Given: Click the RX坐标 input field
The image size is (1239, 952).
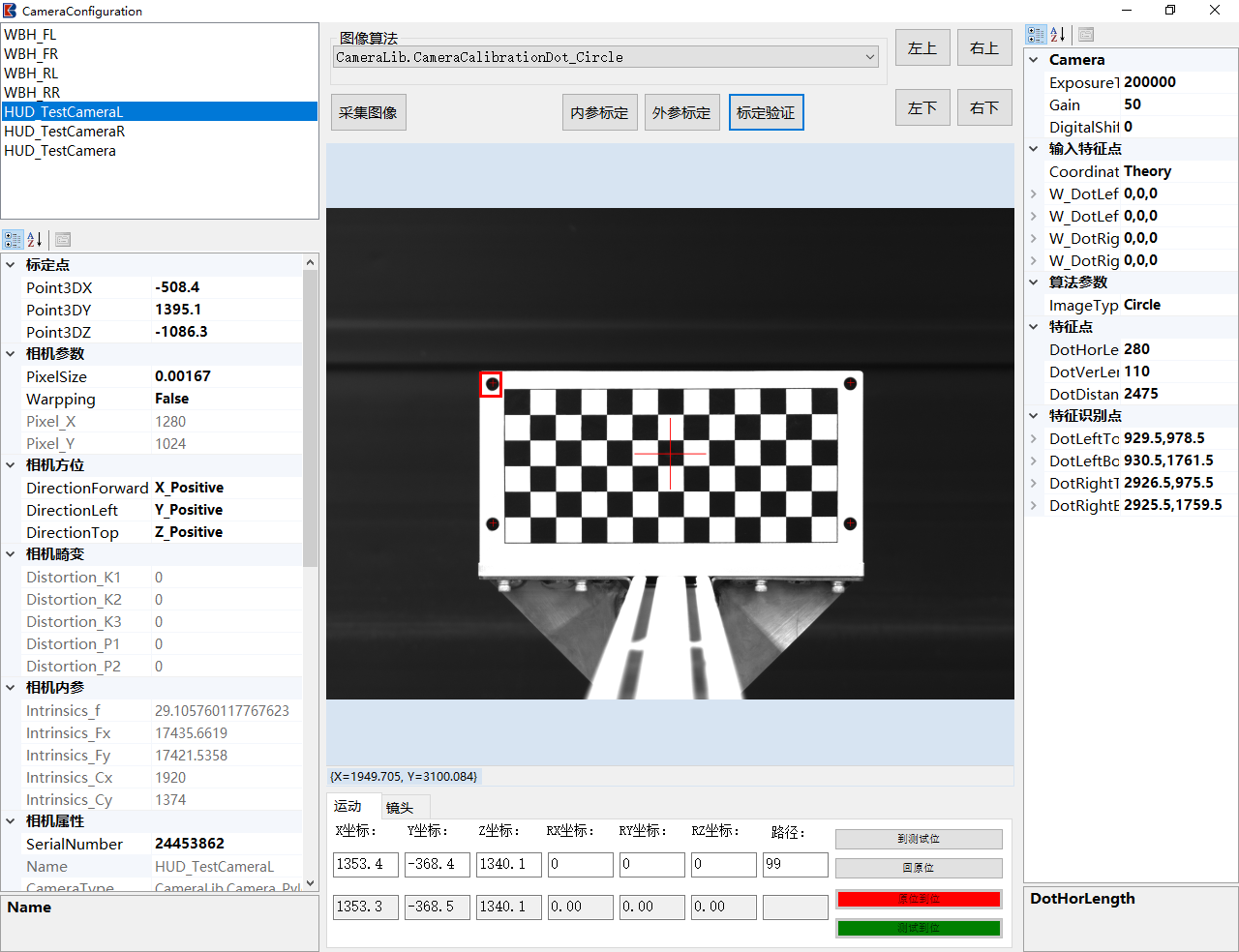Looking at the screenshot, I should click(581, 864).
